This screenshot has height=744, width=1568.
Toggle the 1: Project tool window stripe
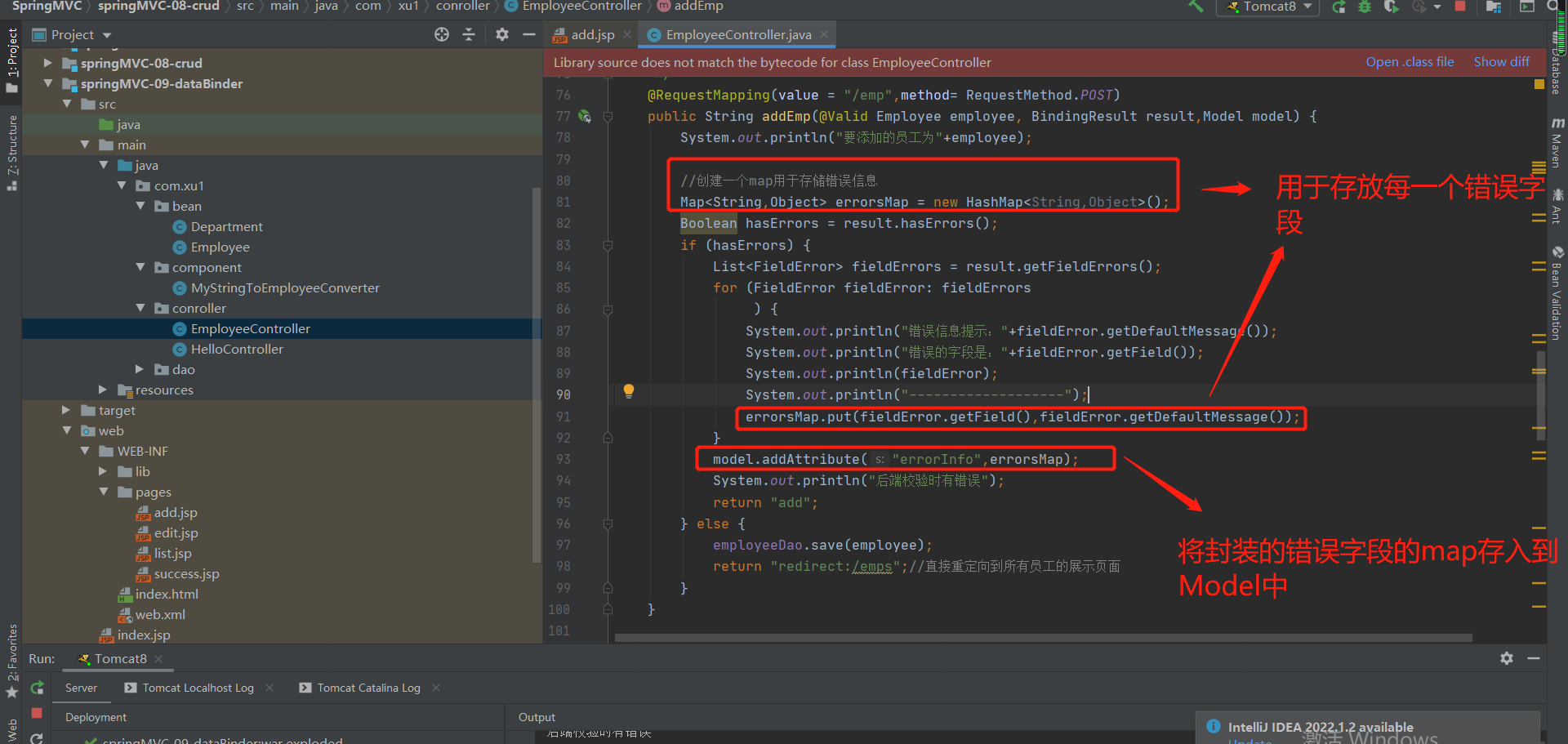click(11, 60)
